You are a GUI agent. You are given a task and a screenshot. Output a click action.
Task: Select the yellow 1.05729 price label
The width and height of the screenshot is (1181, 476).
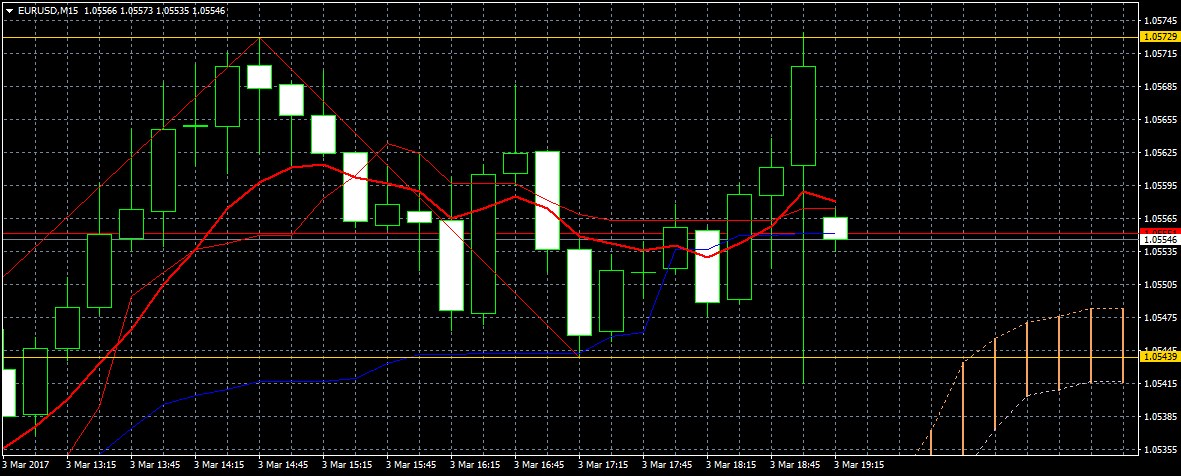pos(1160,37)
